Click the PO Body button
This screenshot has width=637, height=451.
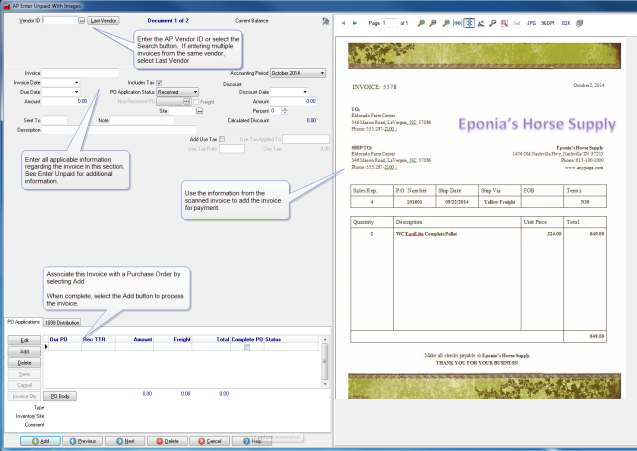pos(62,397)
